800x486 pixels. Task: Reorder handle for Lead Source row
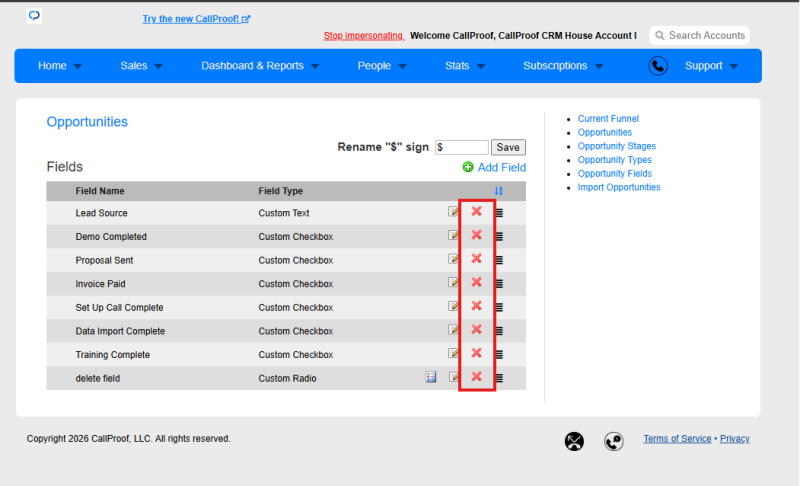(x=499, y=213)
